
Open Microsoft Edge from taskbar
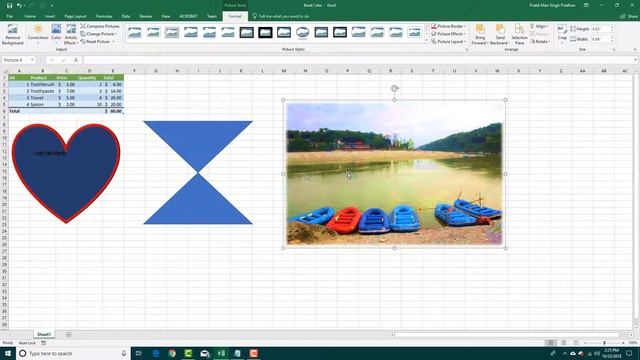pyautogui.click(x=156, y=353)
